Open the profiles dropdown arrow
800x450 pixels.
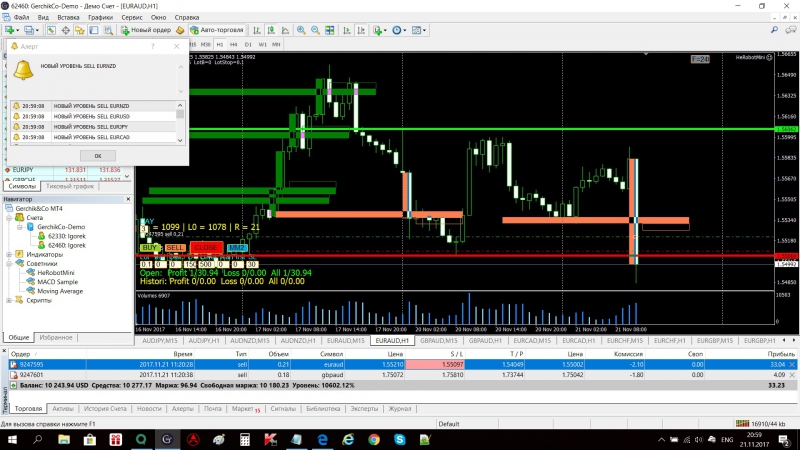coord(37,31)
